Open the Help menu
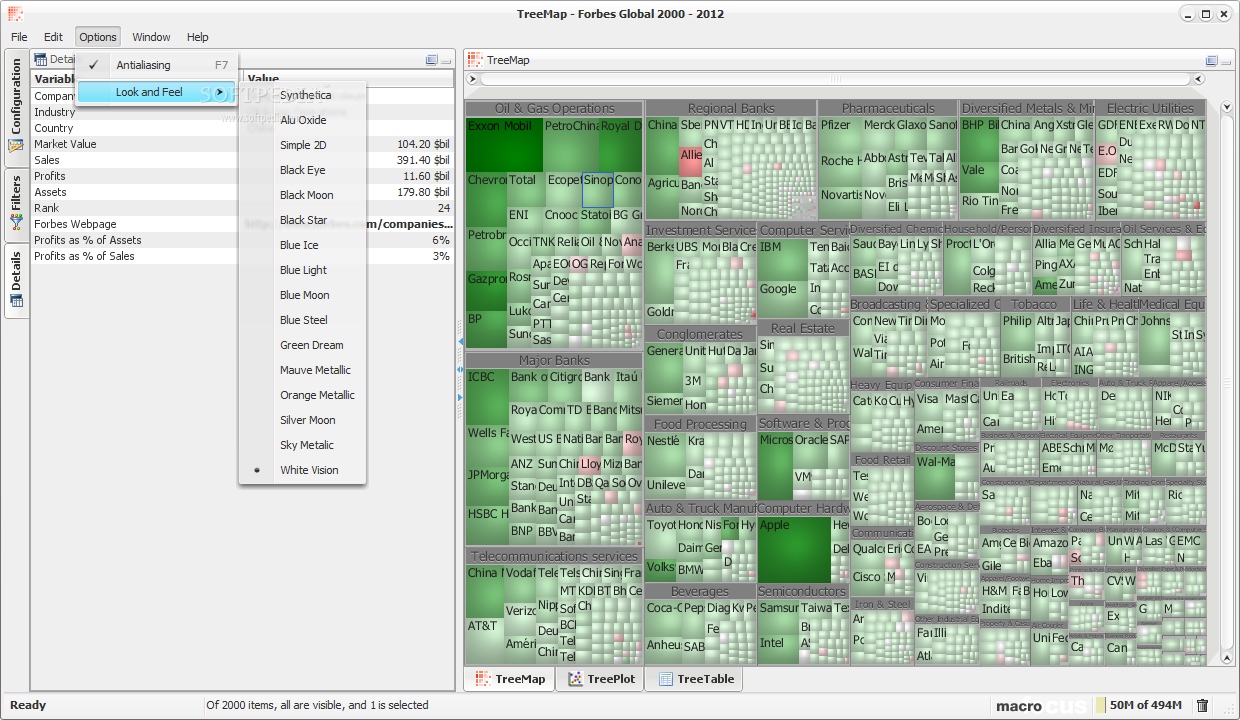The height and width of the screenshot is (720, 1240). click(198, 37)
